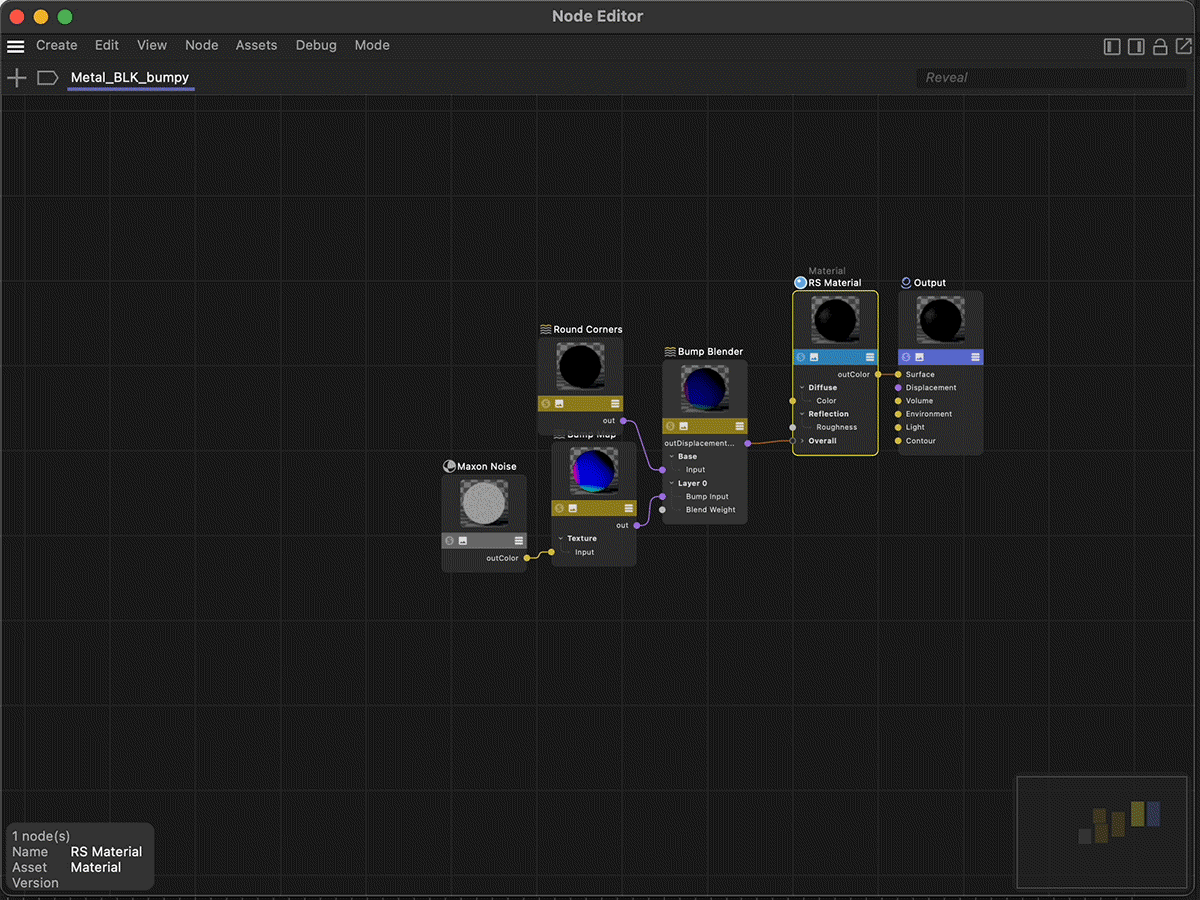Click the Maxon Noise preview thumbnail
The width and height of the screenshot is (1200, 900).
pos(484,503)
